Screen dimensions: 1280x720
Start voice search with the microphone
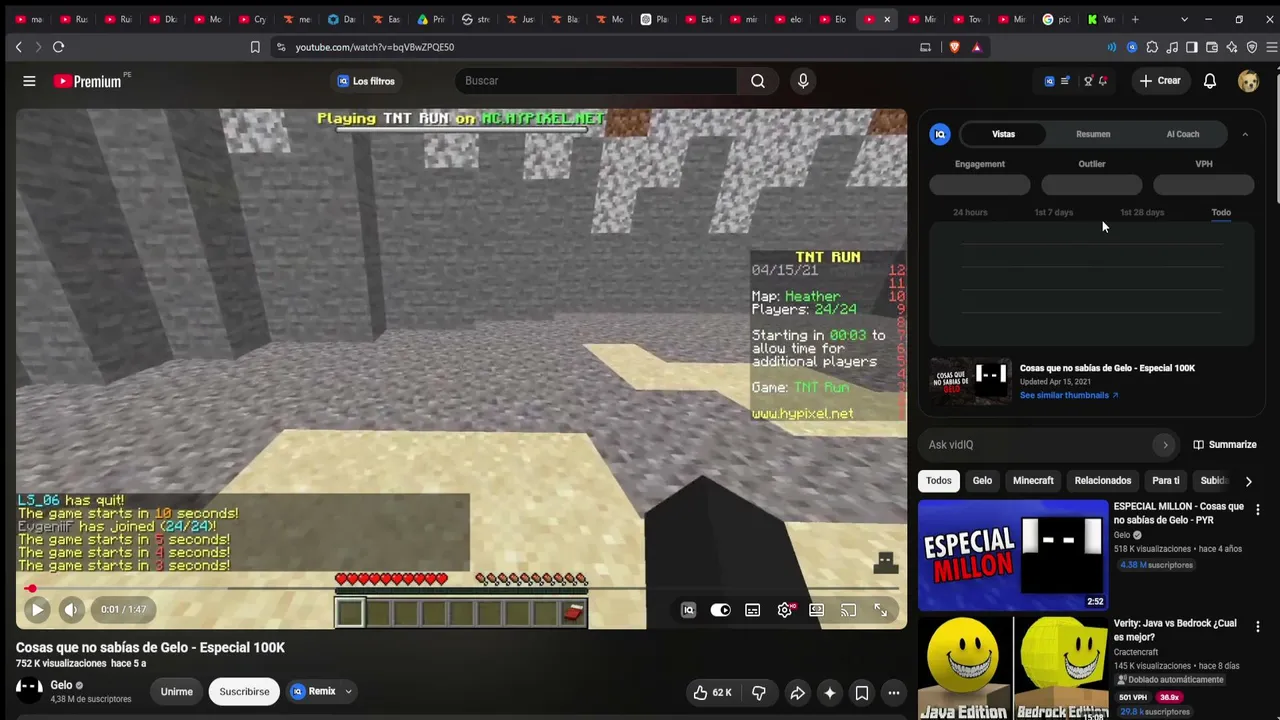coord(803,81)
